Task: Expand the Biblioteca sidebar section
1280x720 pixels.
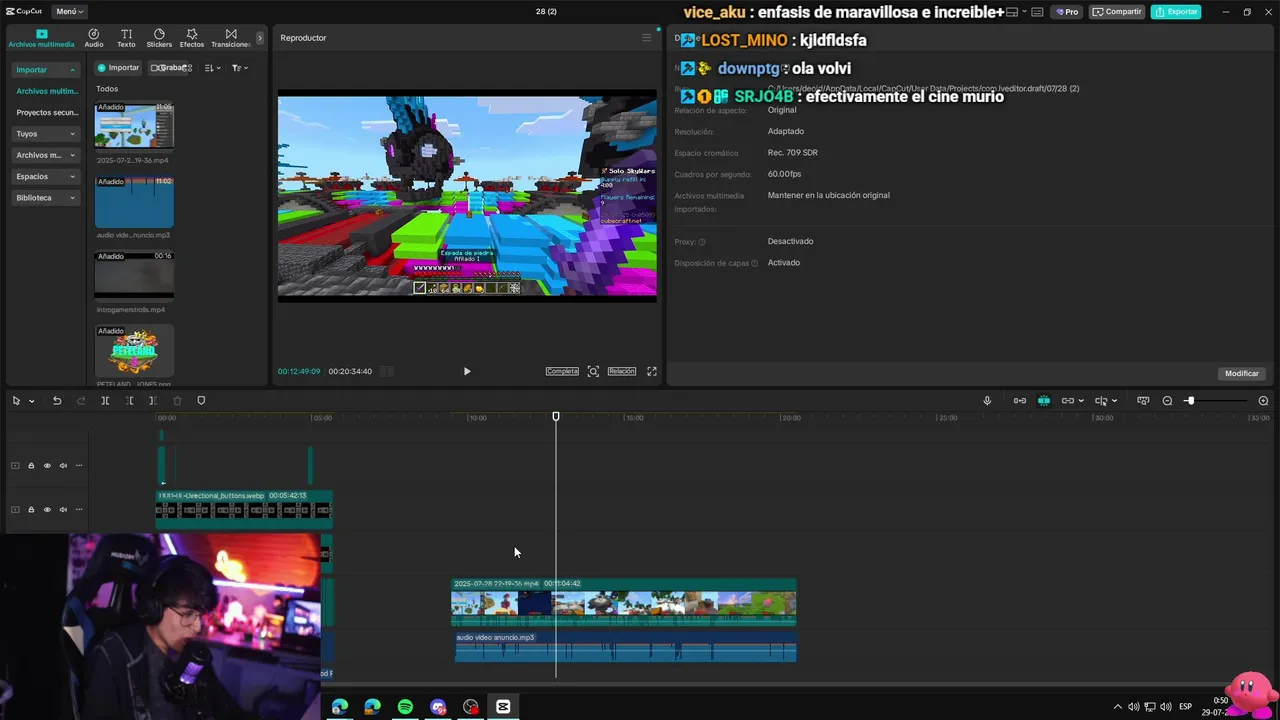Action: point(46,198)
